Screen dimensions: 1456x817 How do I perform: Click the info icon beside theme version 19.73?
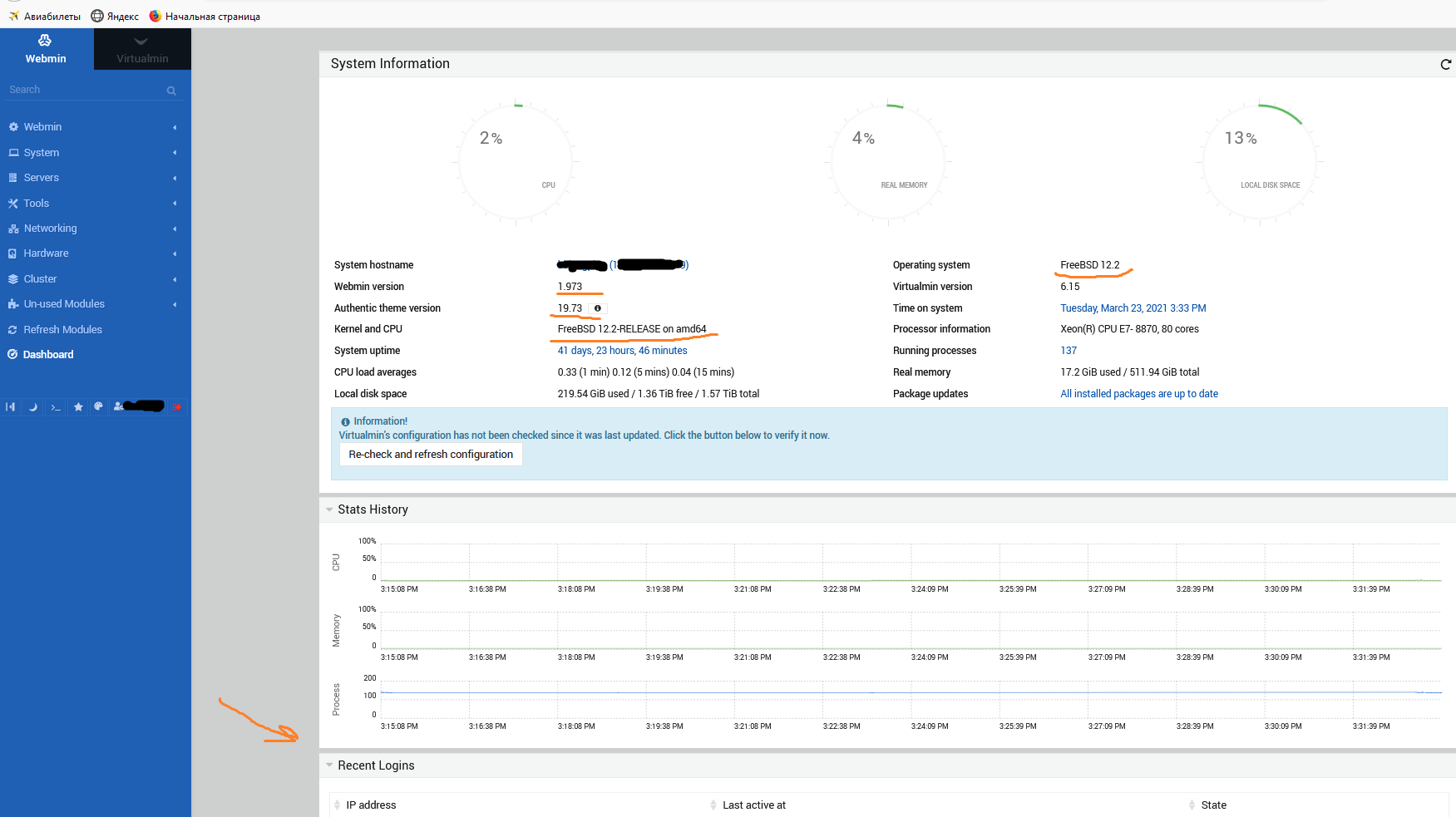[597, 308]
